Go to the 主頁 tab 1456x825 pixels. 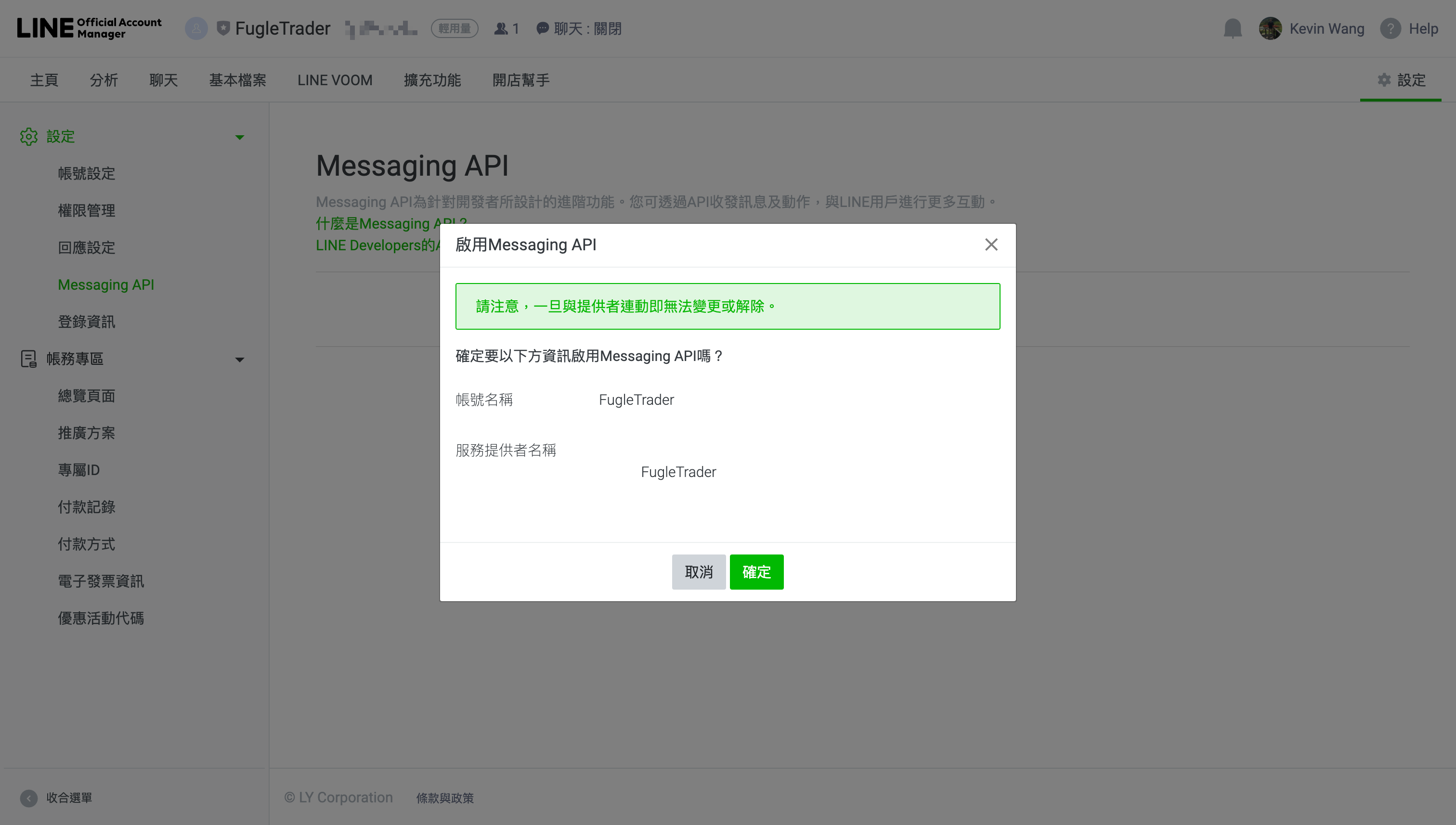[x=44, y=80]
